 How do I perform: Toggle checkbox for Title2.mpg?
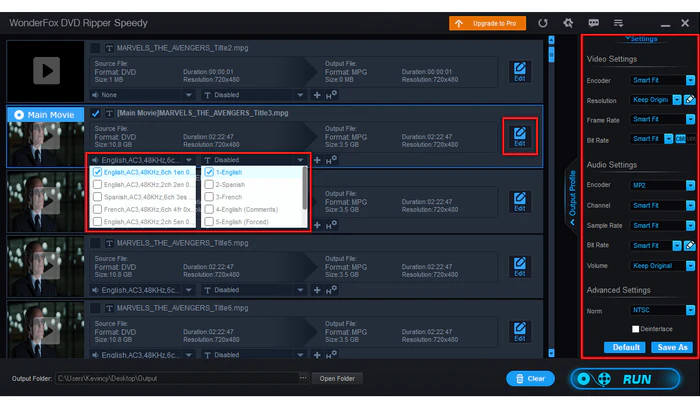[x=95, y=48]
